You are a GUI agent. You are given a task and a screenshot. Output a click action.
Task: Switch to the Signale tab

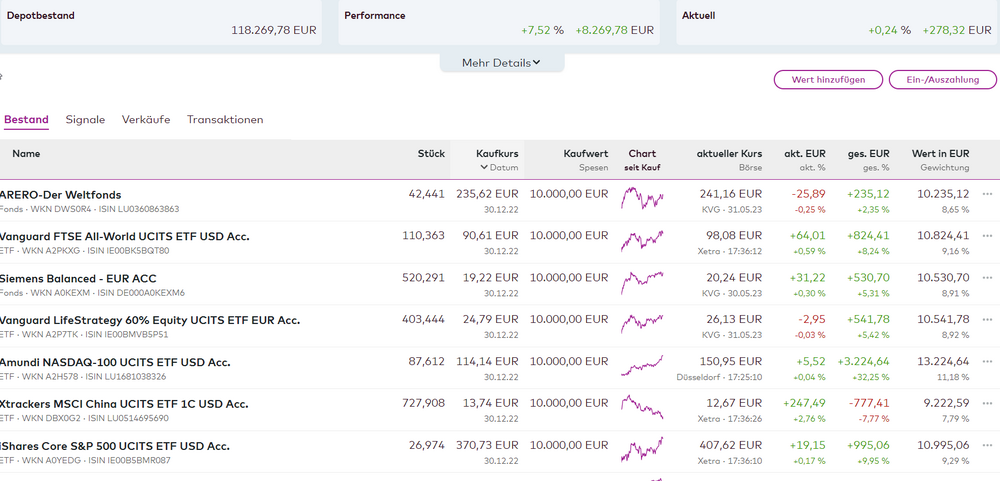(85, 120)
